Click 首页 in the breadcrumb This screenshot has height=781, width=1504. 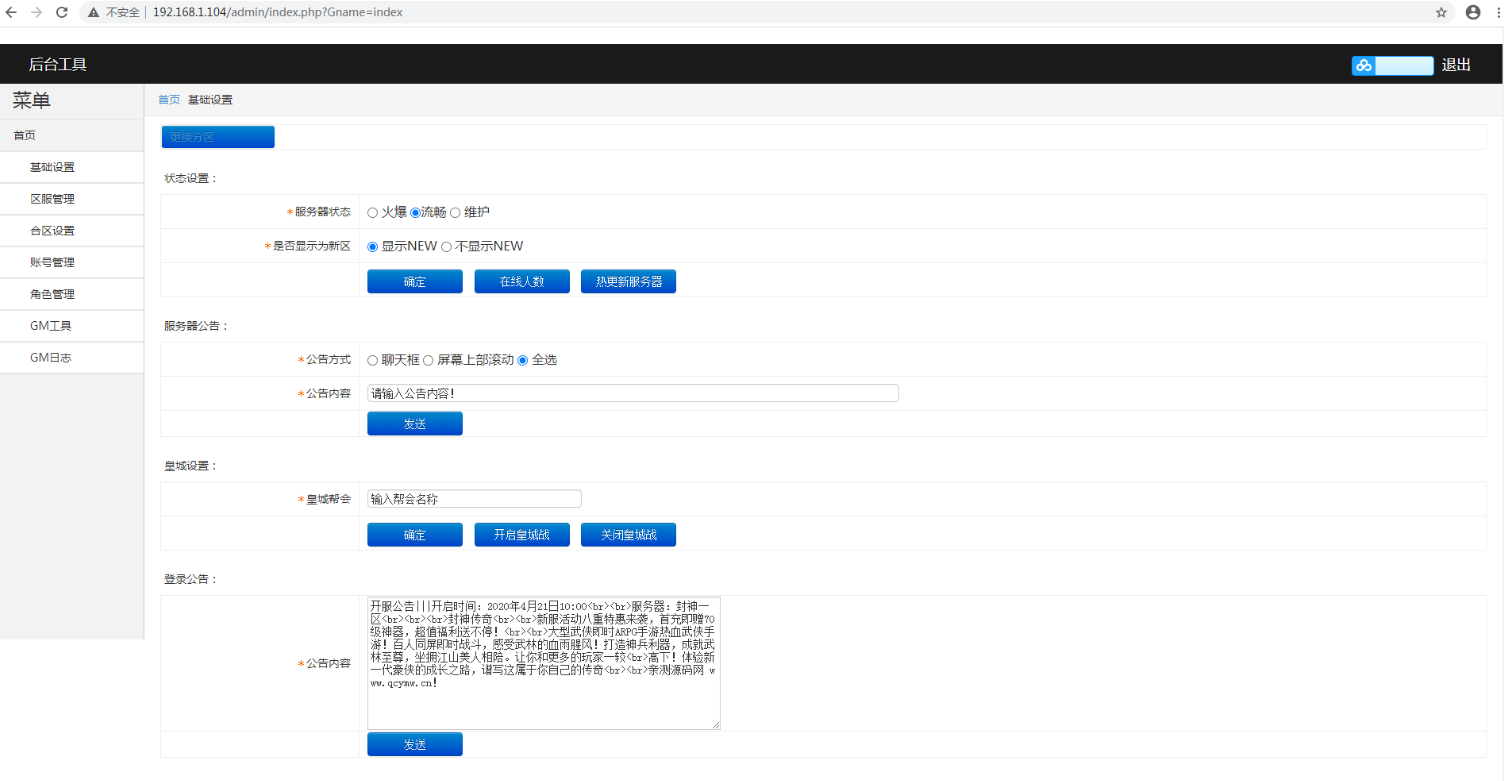[x=168, y=99]
